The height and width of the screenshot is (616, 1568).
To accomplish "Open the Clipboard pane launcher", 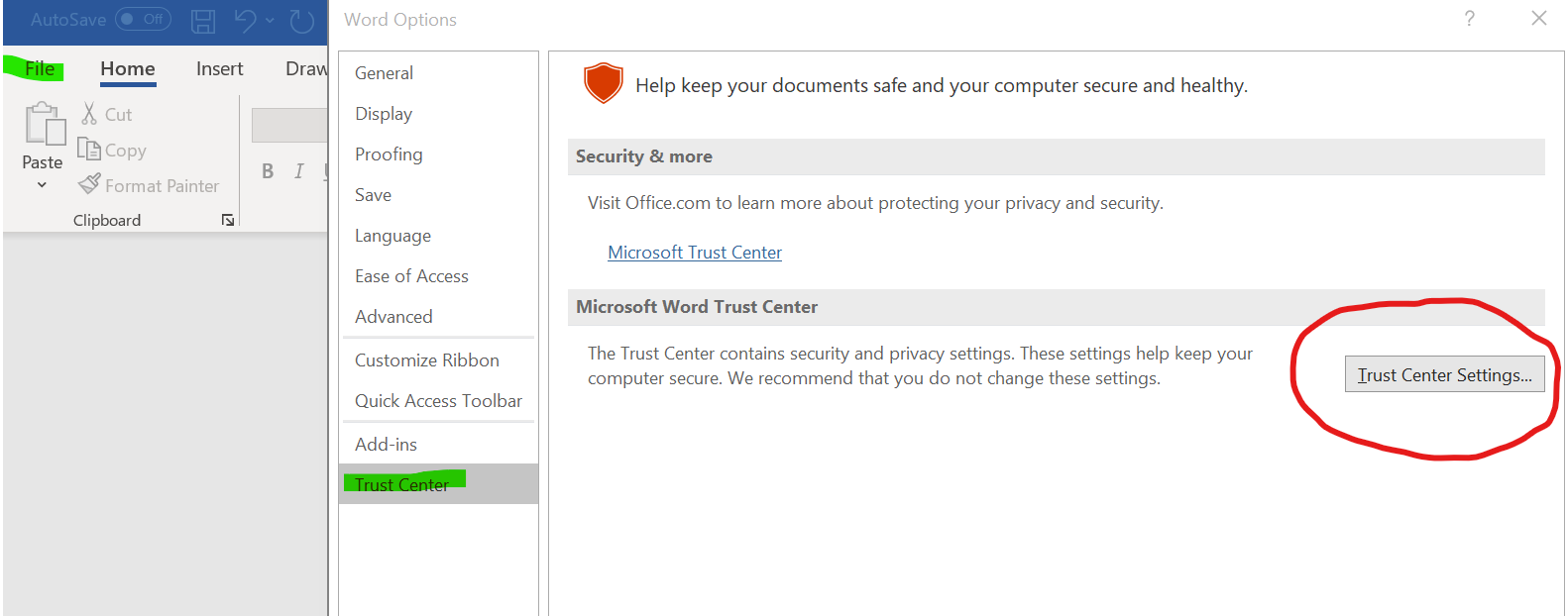I will (228, 220).
